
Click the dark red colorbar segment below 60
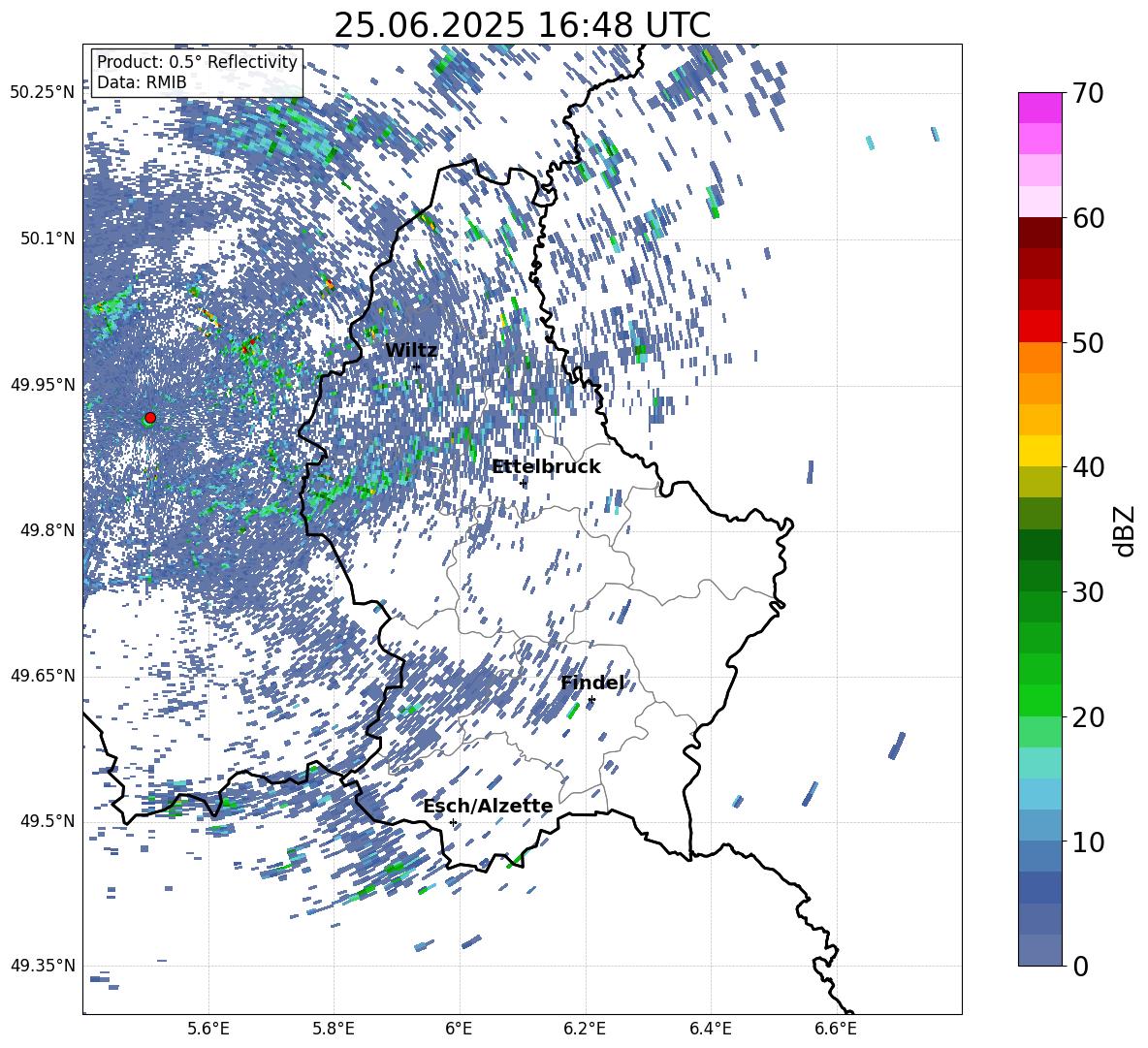pos(1039,233)
